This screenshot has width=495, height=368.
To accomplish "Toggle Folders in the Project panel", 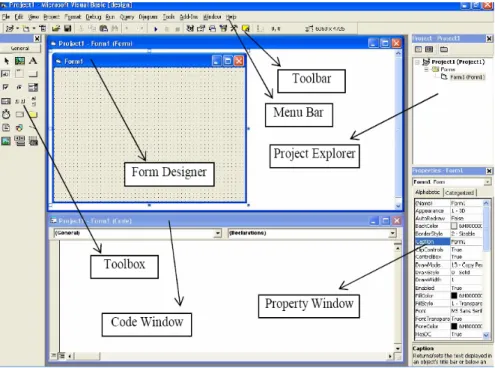I will coord(444,49).
